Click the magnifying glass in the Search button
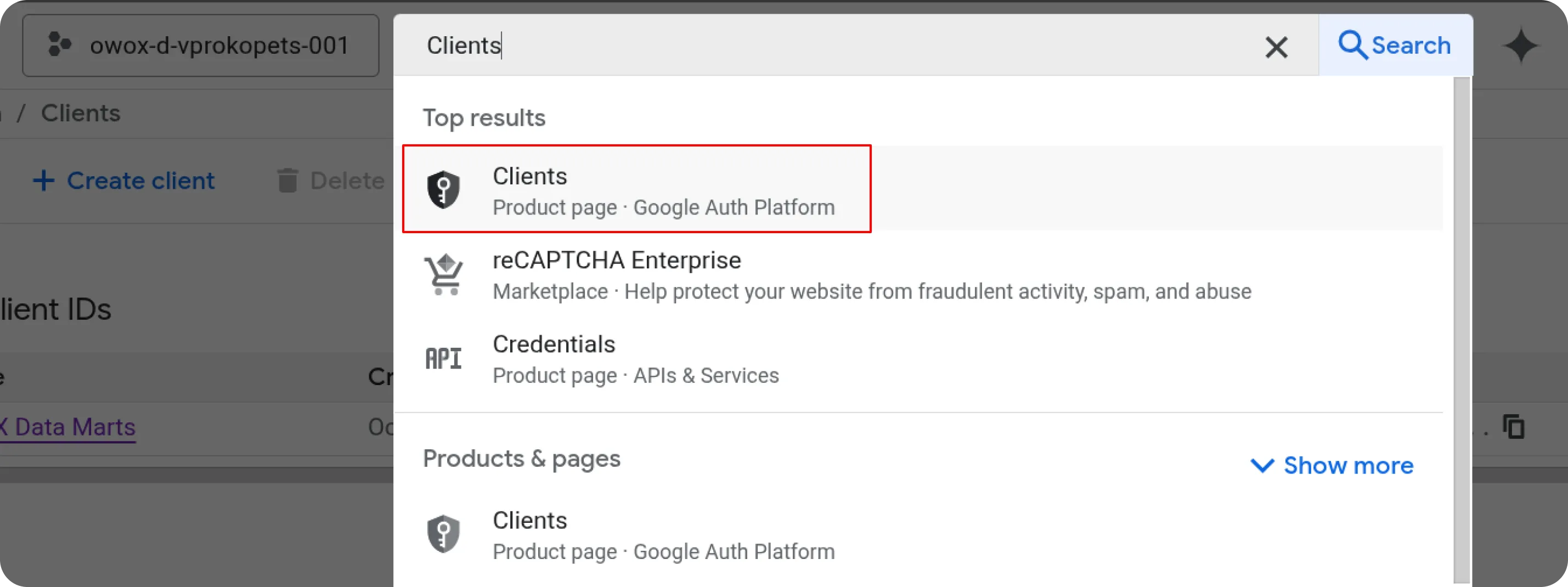This screenshot has width=1568, height=587. point(1352,44)
